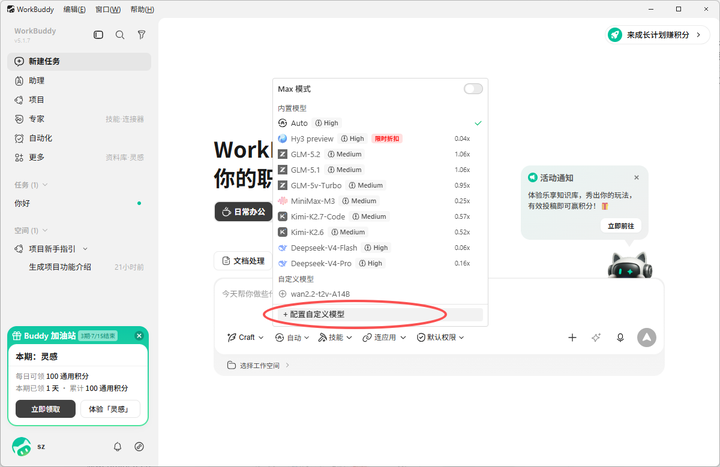Viewport: 720px width, 467px height.
Task: Open the 编辑(E) menu
Action: (74, 9)
